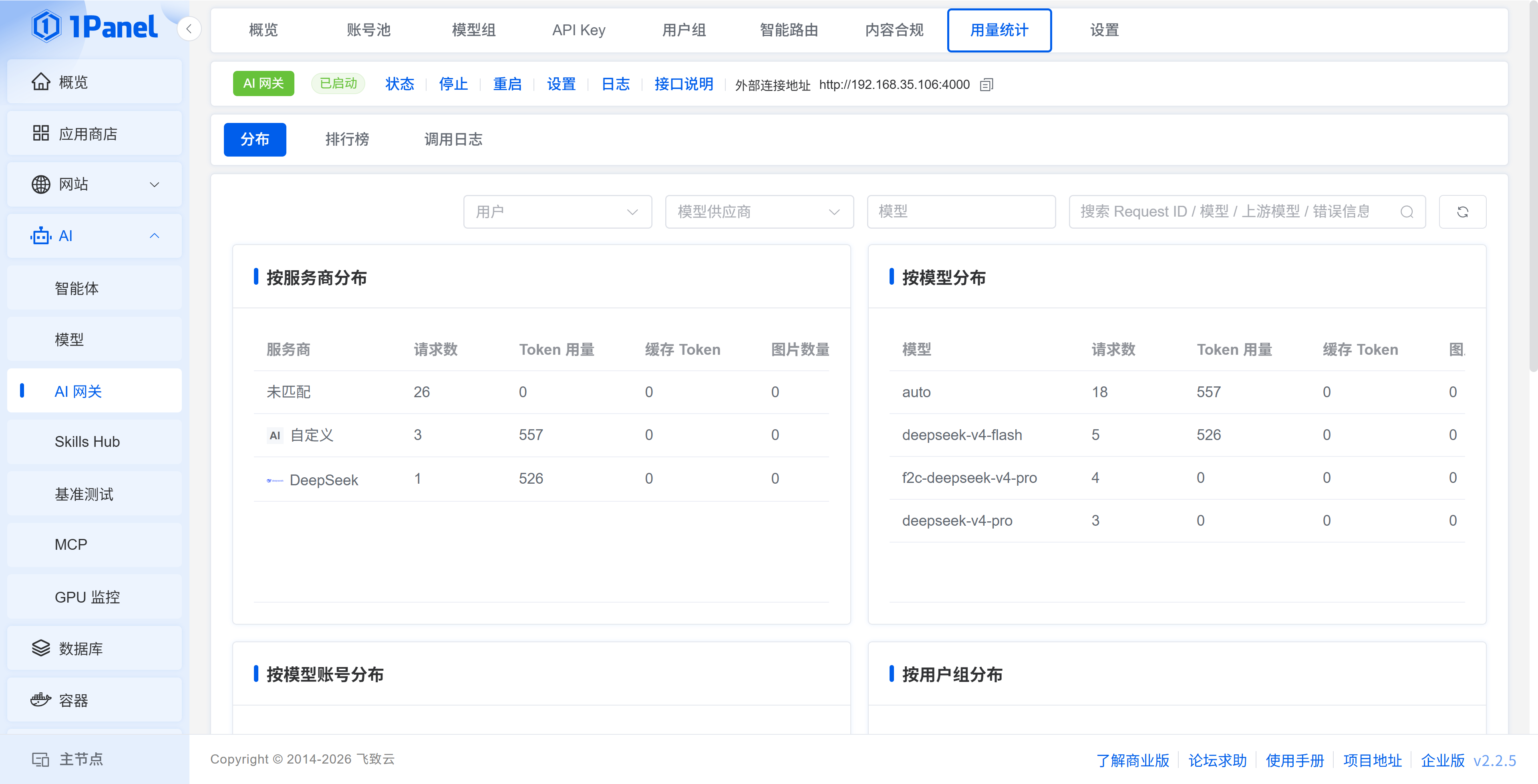
Task: Switch to the 调用日志 sub-tab
Action: point(453,140)
